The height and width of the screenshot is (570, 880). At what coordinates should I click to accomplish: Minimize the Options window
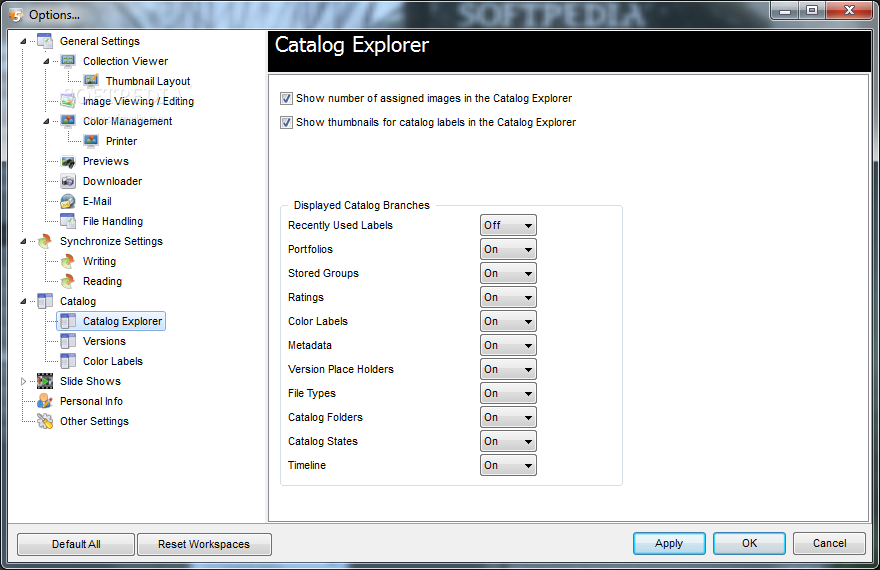point(786,10)
